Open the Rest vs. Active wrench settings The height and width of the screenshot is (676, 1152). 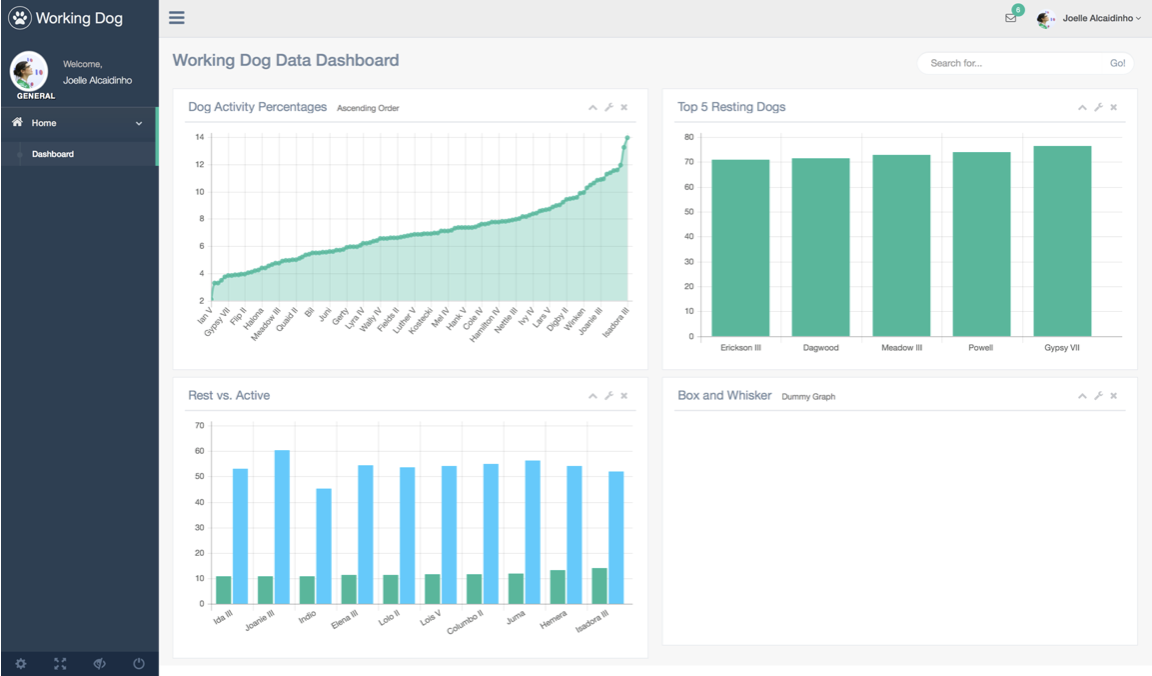609,396
